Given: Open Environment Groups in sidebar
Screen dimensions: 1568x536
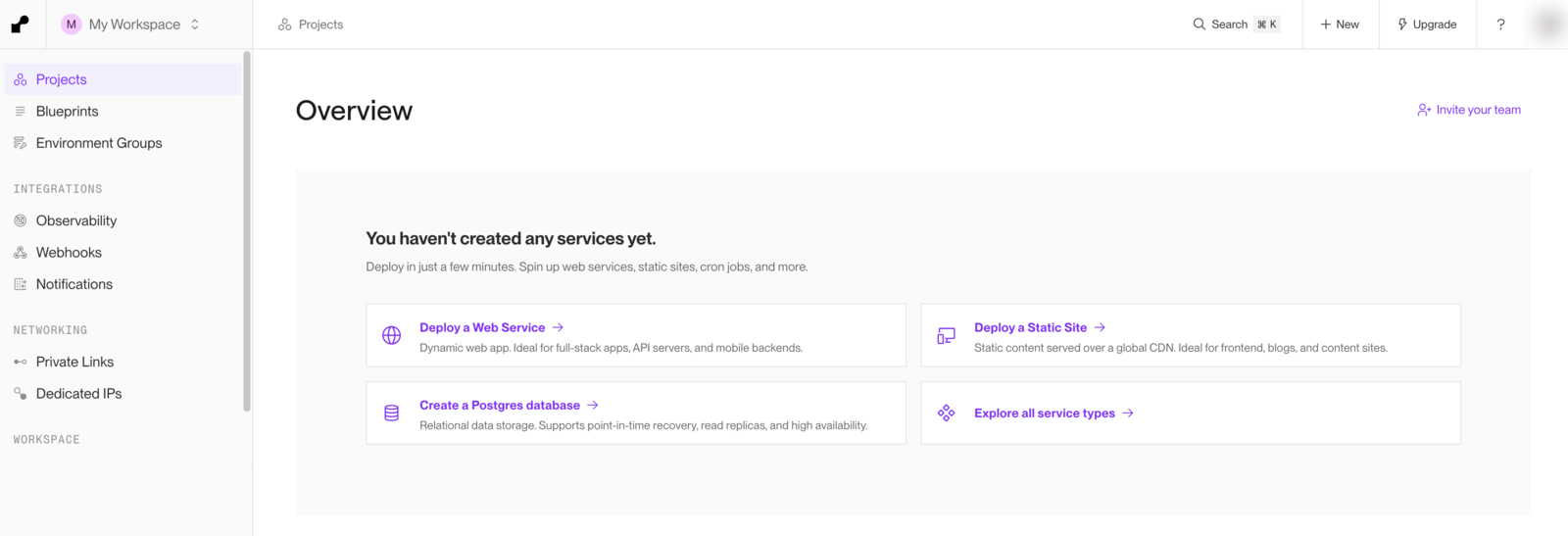Looking at the screenshot, I should pyautogui.click(x=122, y=143).
